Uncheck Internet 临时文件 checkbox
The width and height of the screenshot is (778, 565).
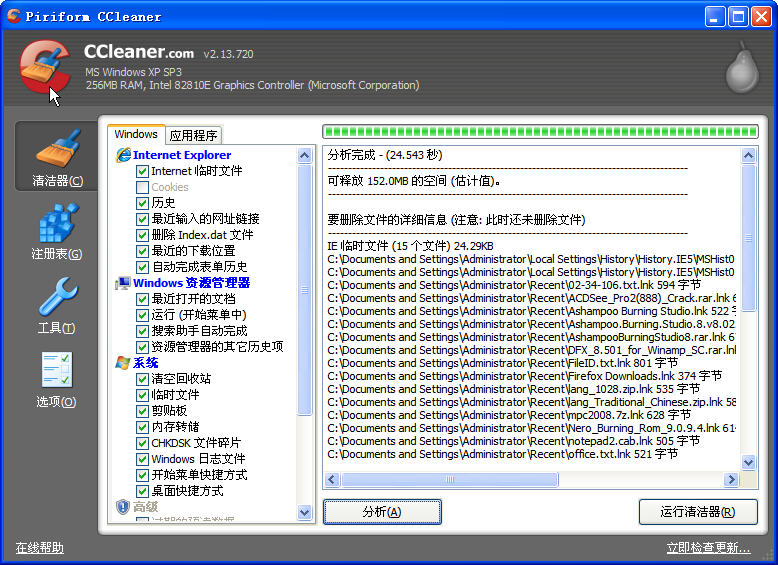[x=142, y=171]
